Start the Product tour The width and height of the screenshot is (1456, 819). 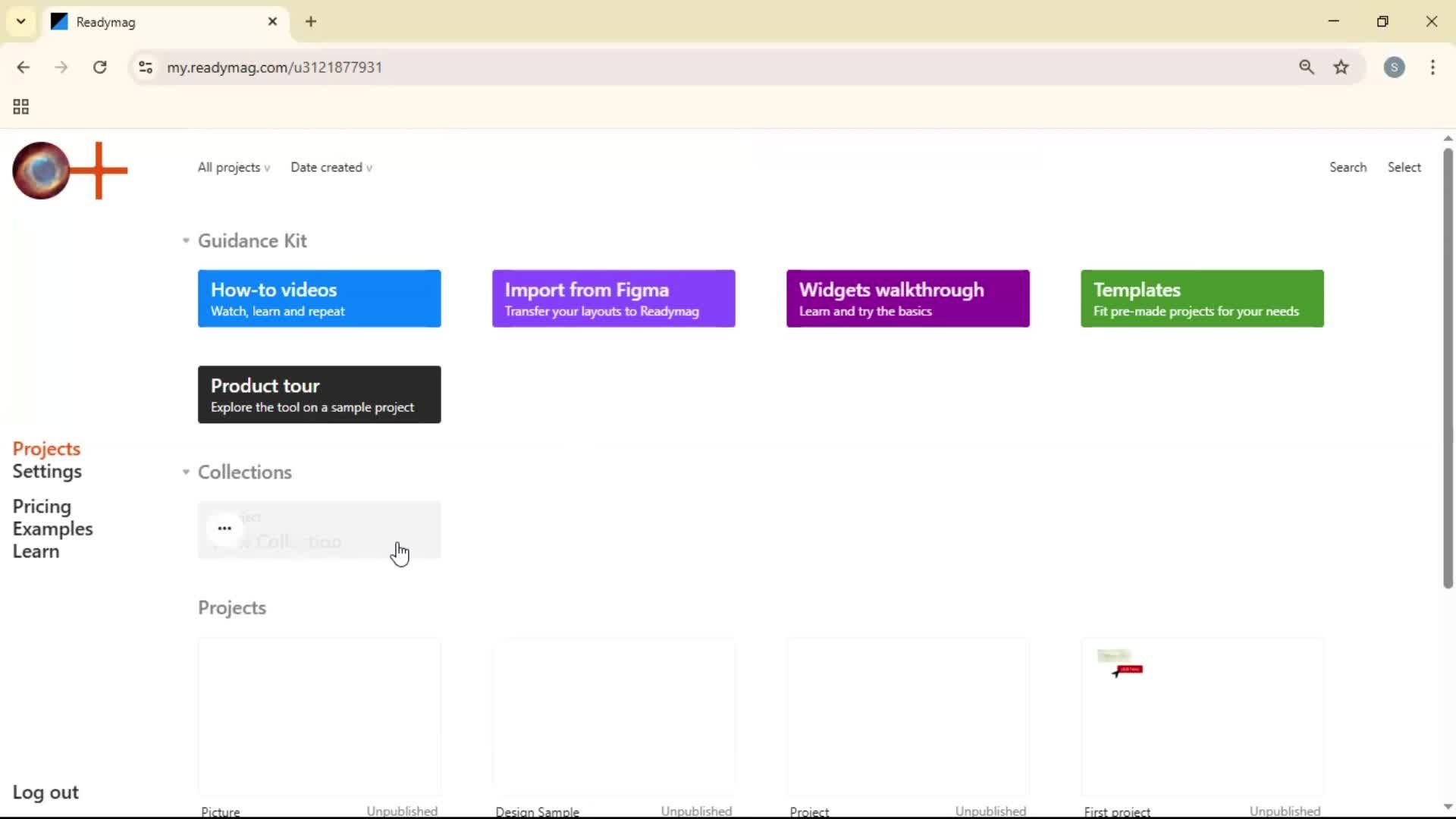(318, 394)
